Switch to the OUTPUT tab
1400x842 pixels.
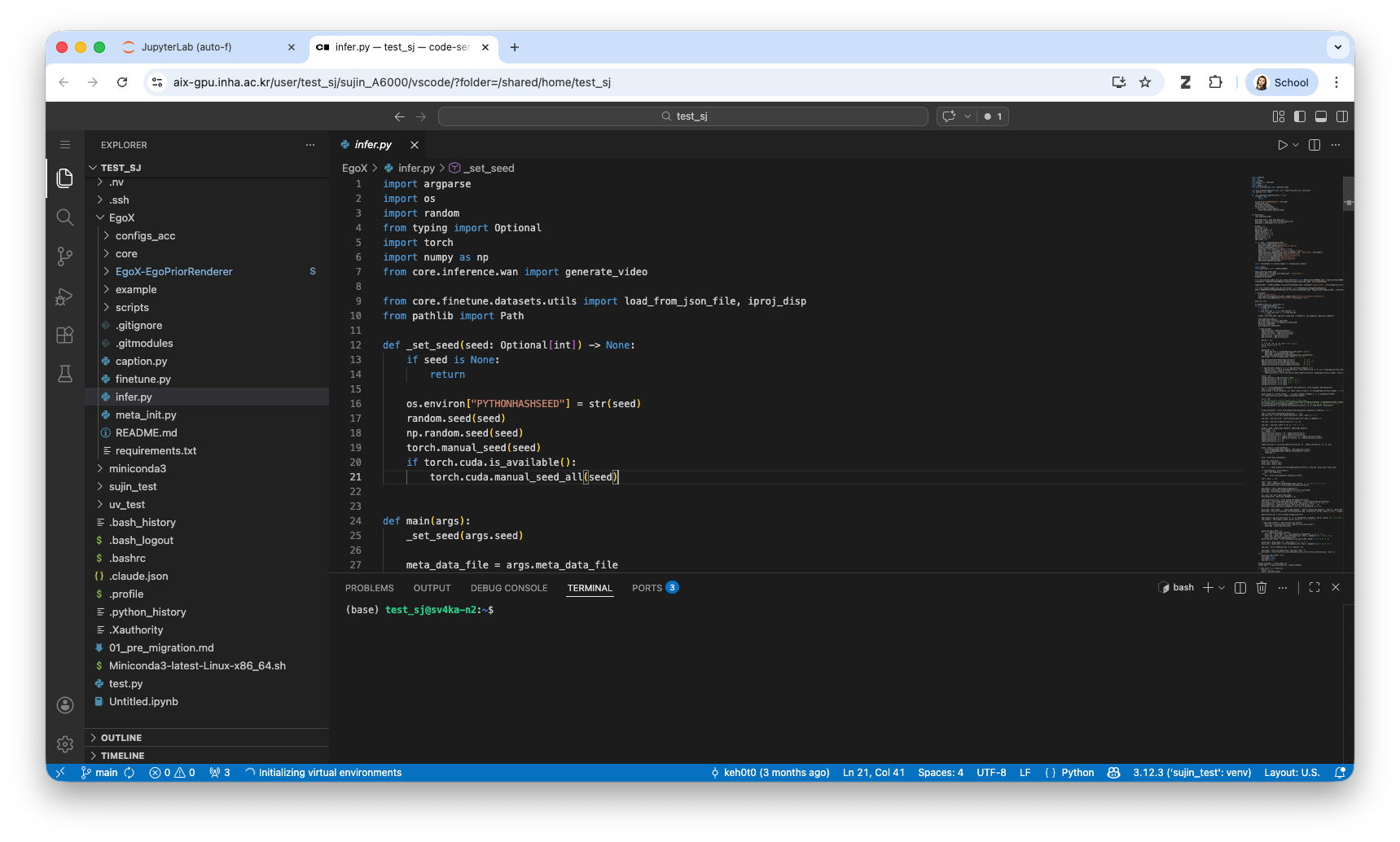tap(432, 588)
